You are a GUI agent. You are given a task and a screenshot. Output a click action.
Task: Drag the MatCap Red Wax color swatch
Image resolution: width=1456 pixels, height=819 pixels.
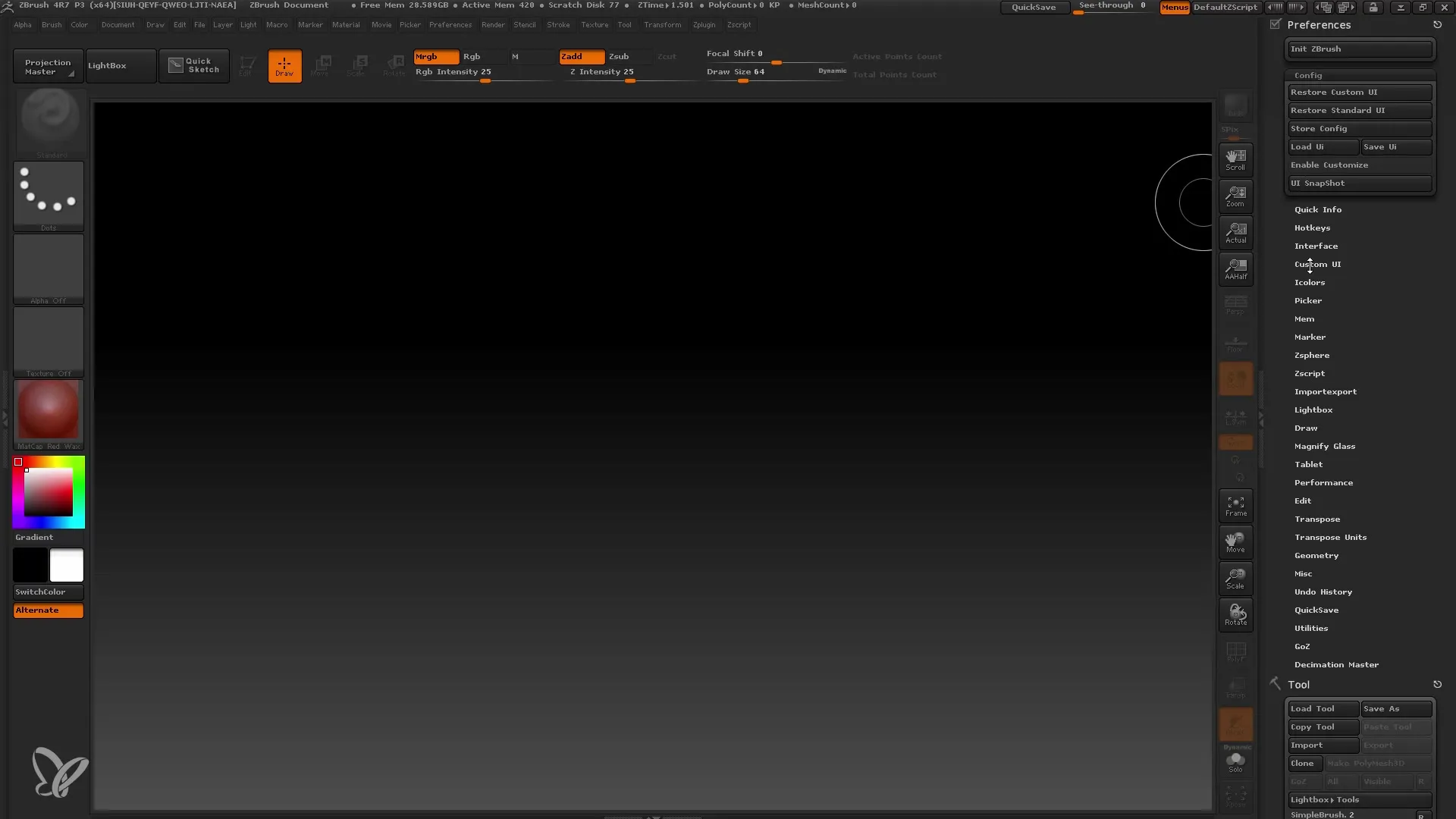[48, 412]
